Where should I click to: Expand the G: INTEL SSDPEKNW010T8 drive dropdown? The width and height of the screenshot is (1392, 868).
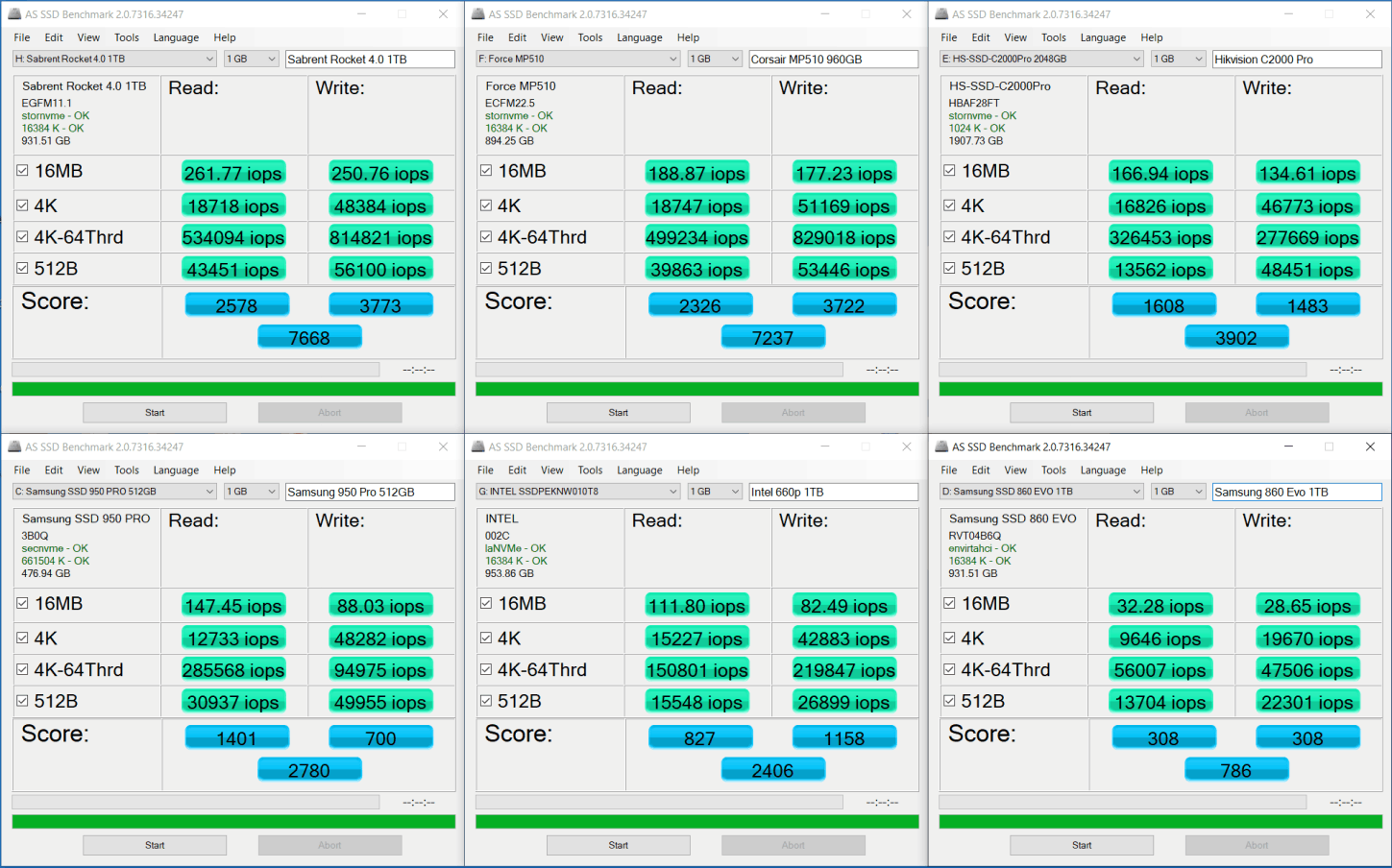[578, 492]
